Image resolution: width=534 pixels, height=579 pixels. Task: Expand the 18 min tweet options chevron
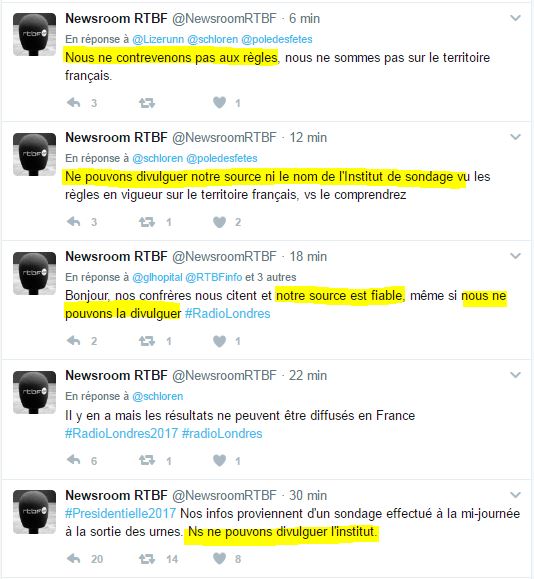[516, 256]
